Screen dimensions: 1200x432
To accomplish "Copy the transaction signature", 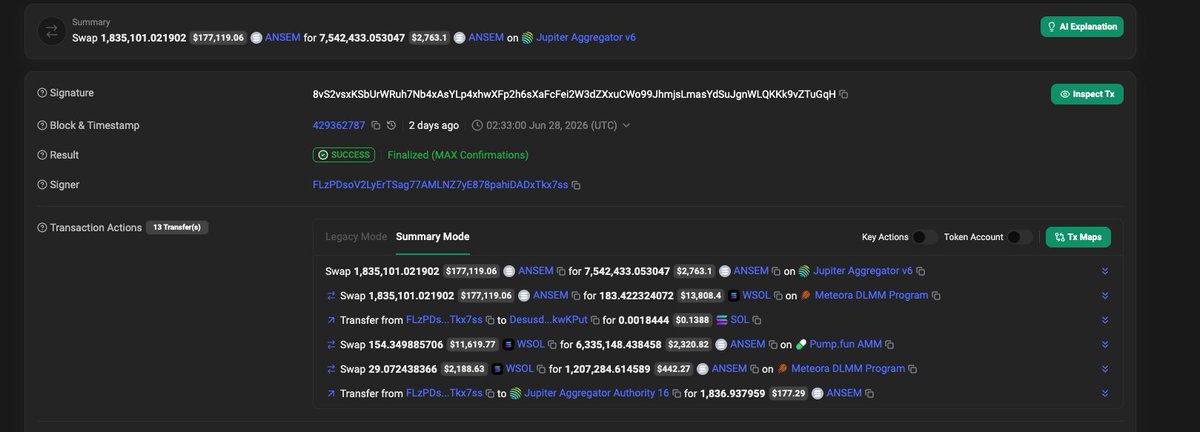I will 844,94.
